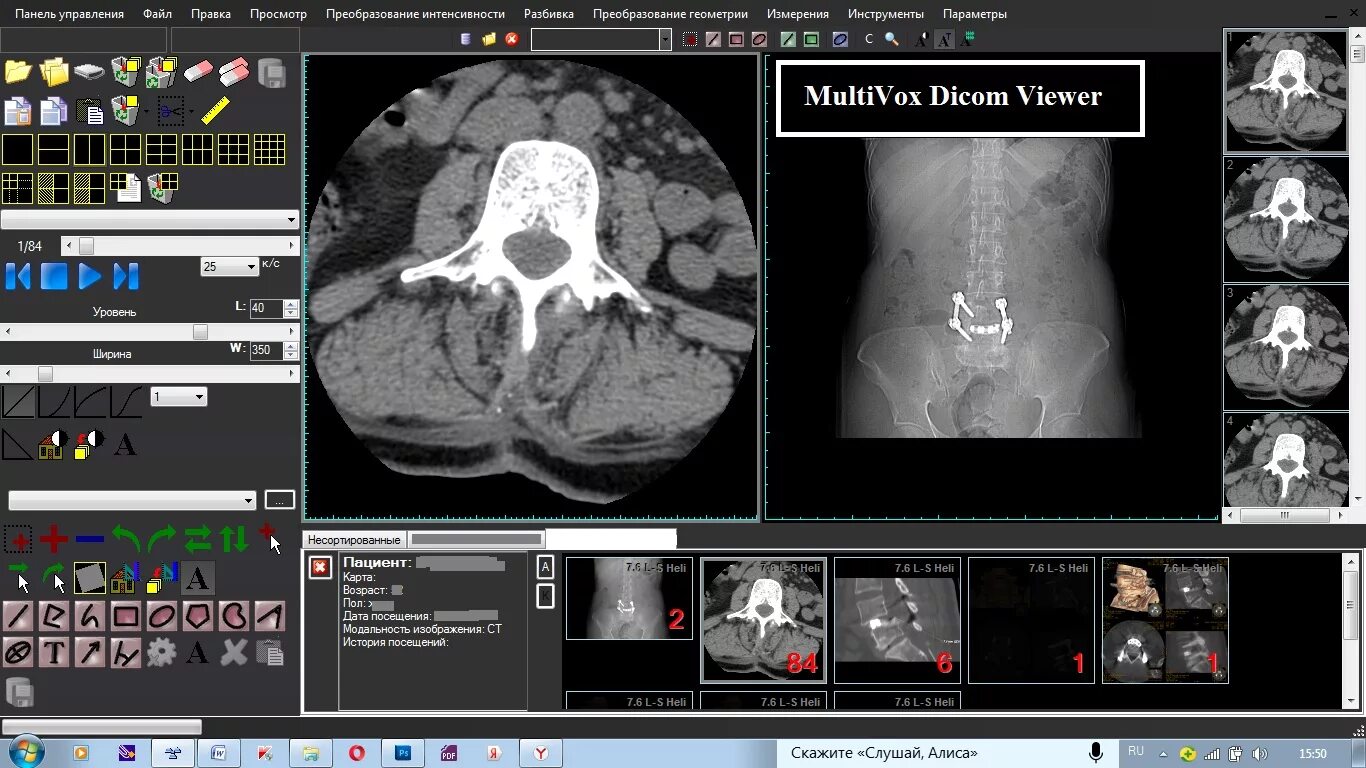The width and height of the screenshot is (1366, 768).
Task: Open the Просмотр menu
Action: [x=278, y=14]
